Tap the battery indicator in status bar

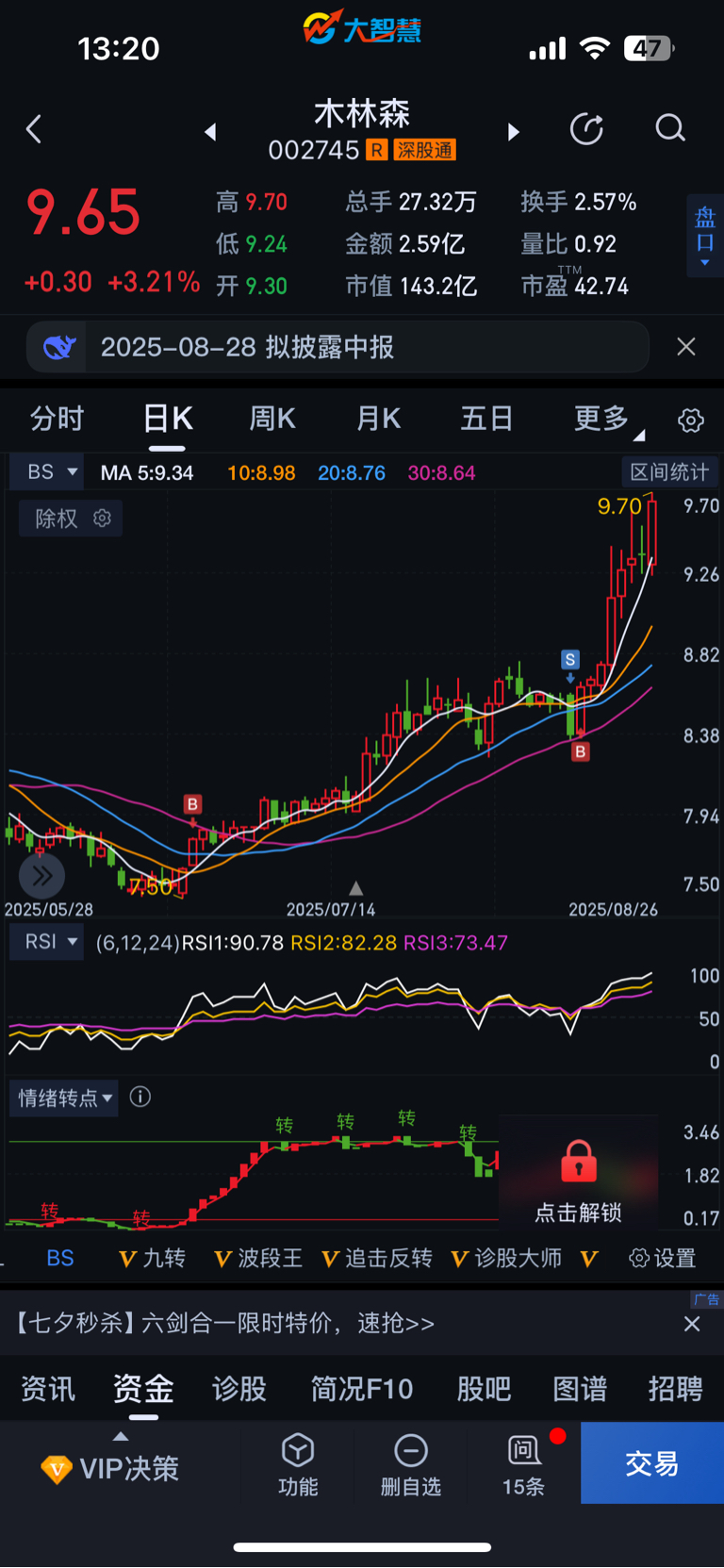click(x=649, y=48)
